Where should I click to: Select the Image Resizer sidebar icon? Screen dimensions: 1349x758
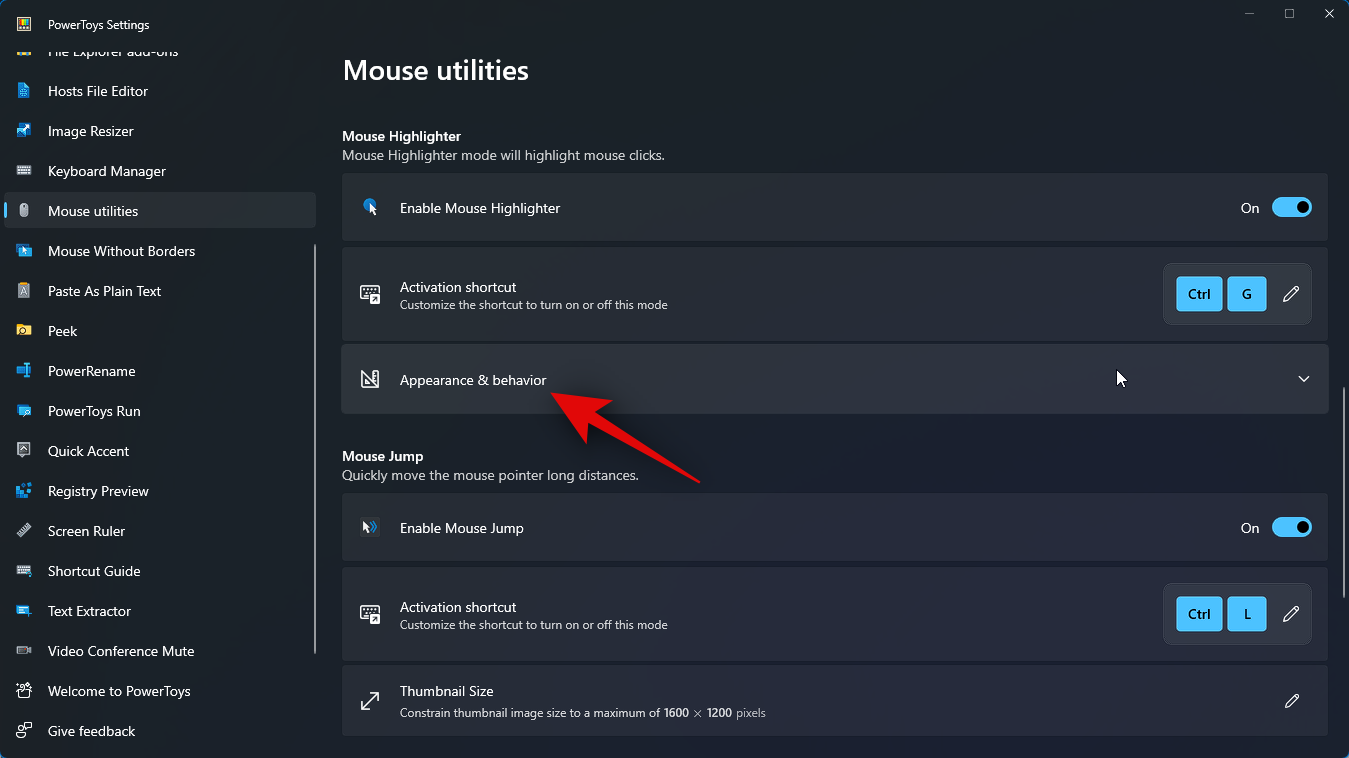coord(22,131)
